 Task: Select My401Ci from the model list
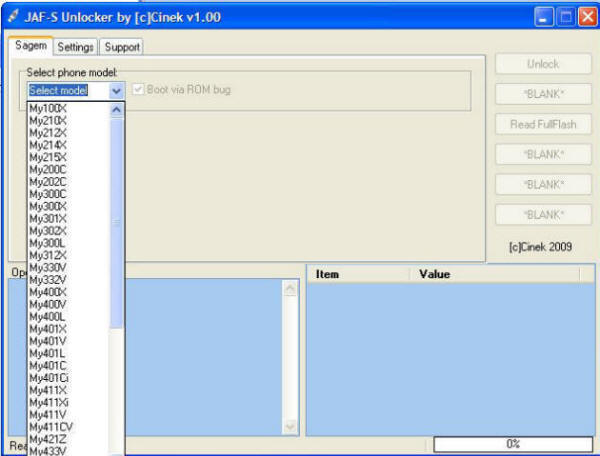tap(69, 378)
